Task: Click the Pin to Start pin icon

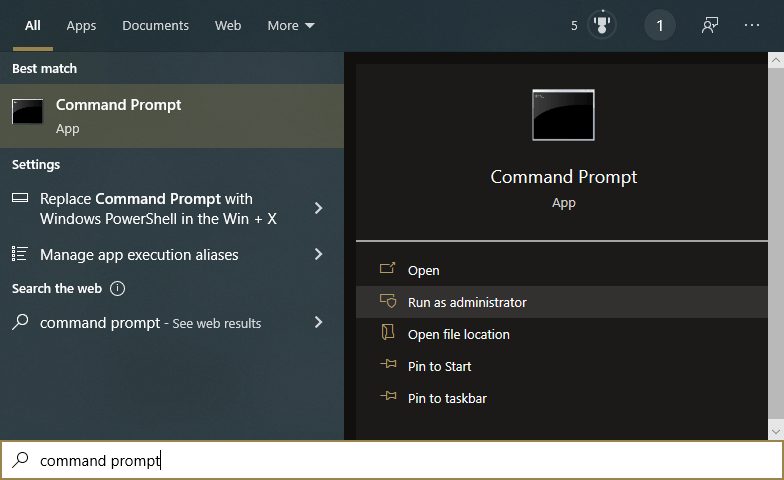Action: point(388,364)
